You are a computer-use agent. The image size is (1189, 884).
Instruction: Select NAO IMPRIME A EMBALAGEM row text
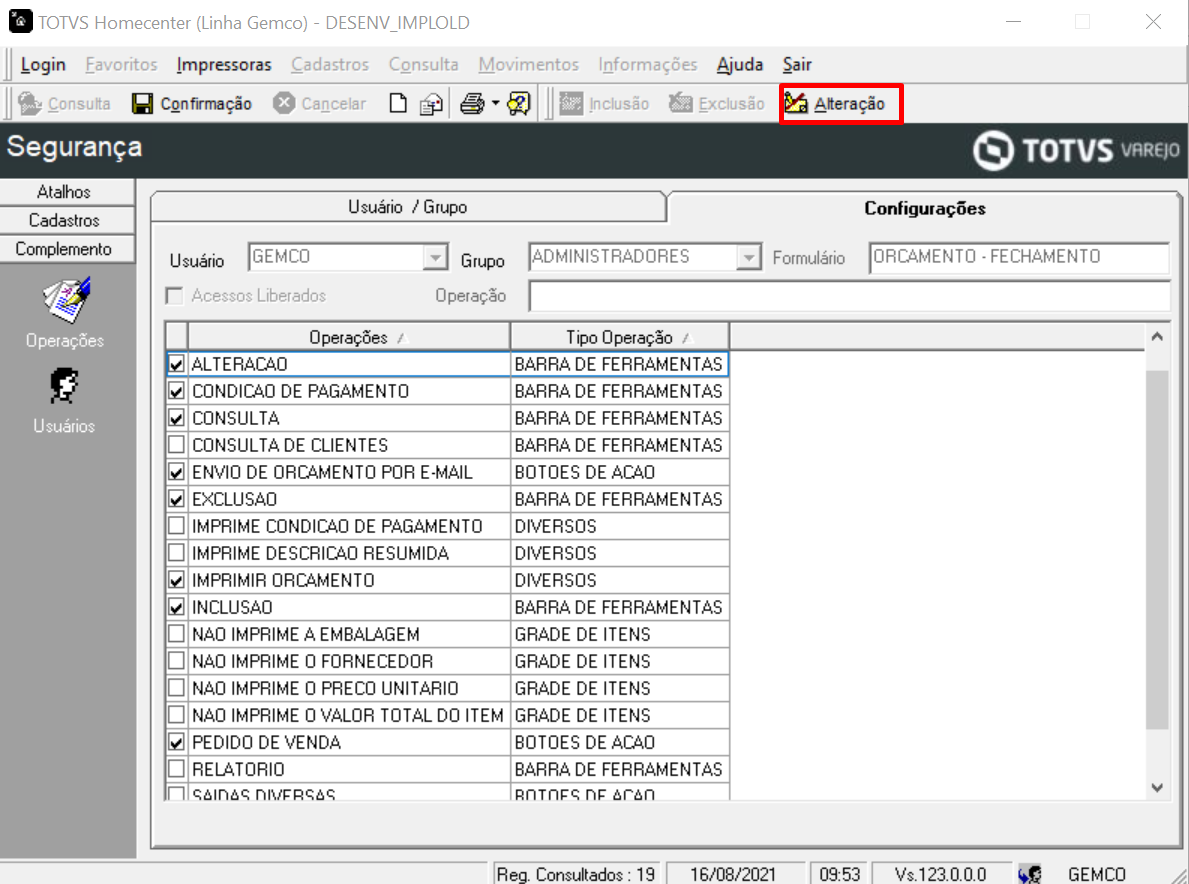306,635
